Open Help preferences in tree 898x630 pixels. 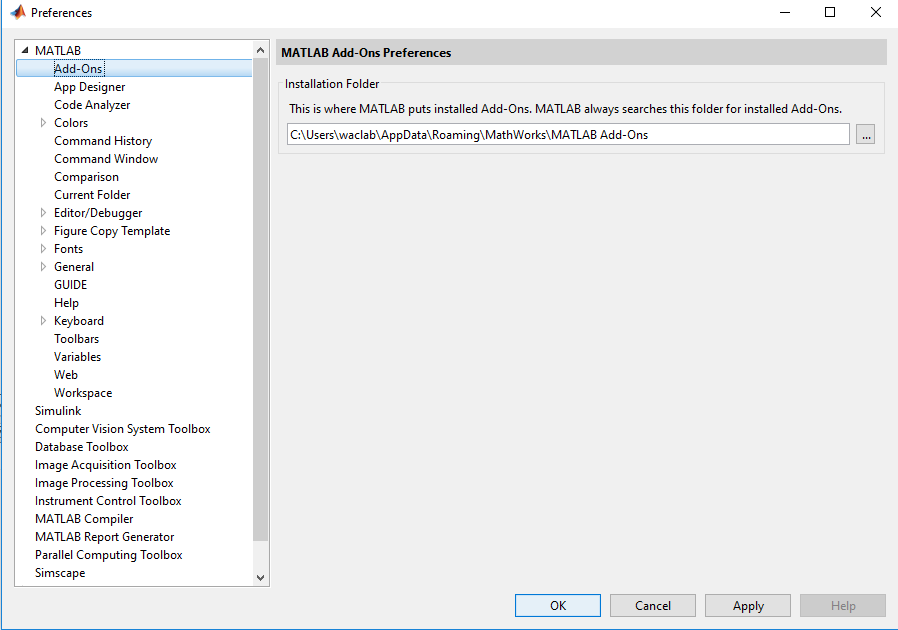coord(66,303)
